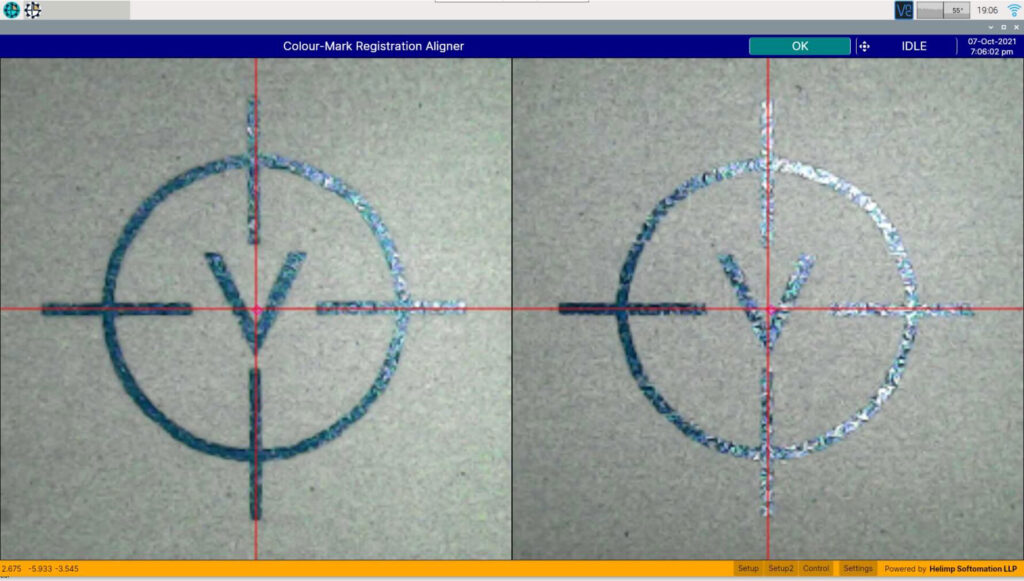Click the globe web browser icon
The height and width of the screenshot is (581, 1024).
point(12,10)
